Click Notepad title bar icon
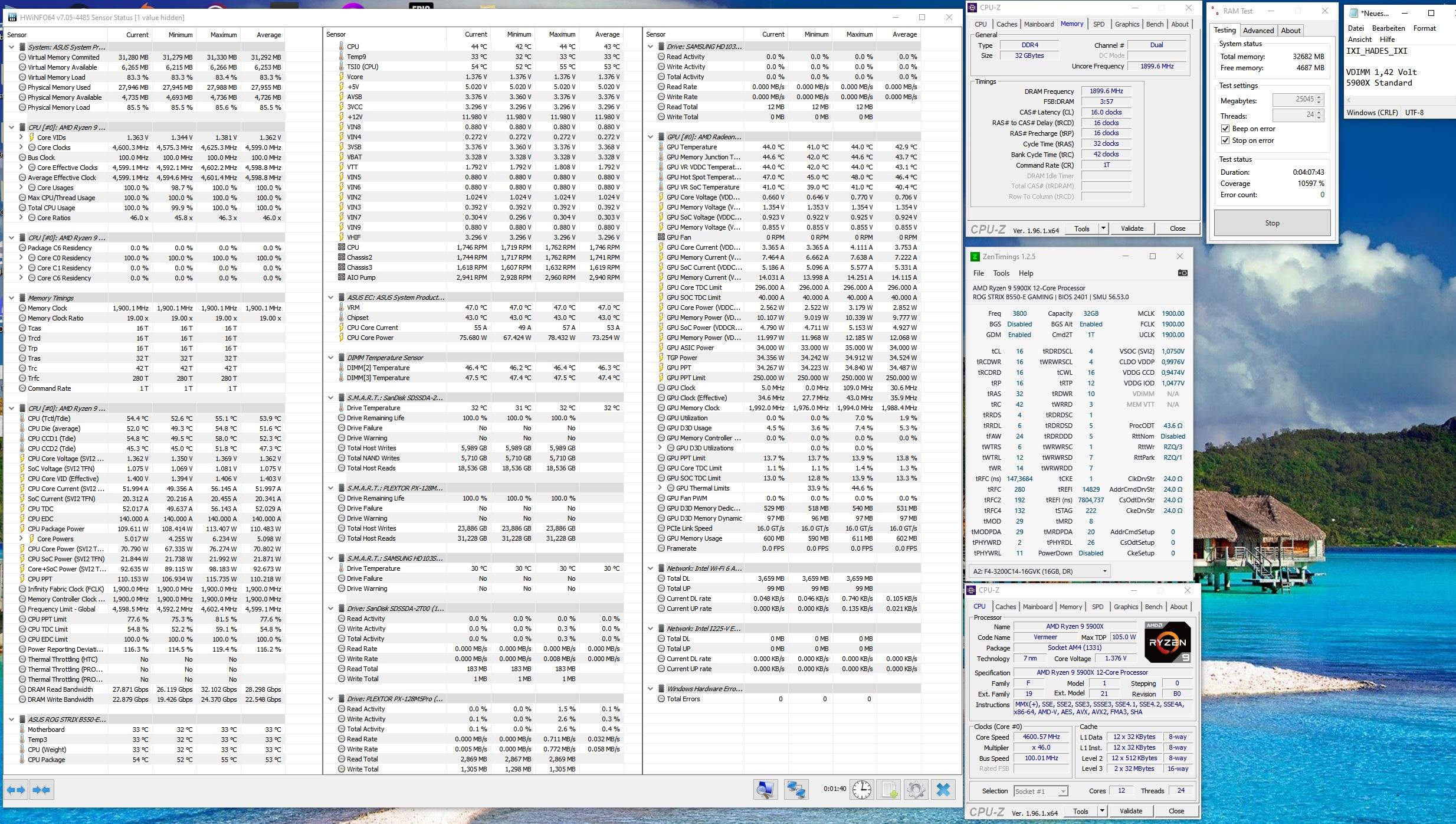The image size is (1456, 824). pos(1353,13)
